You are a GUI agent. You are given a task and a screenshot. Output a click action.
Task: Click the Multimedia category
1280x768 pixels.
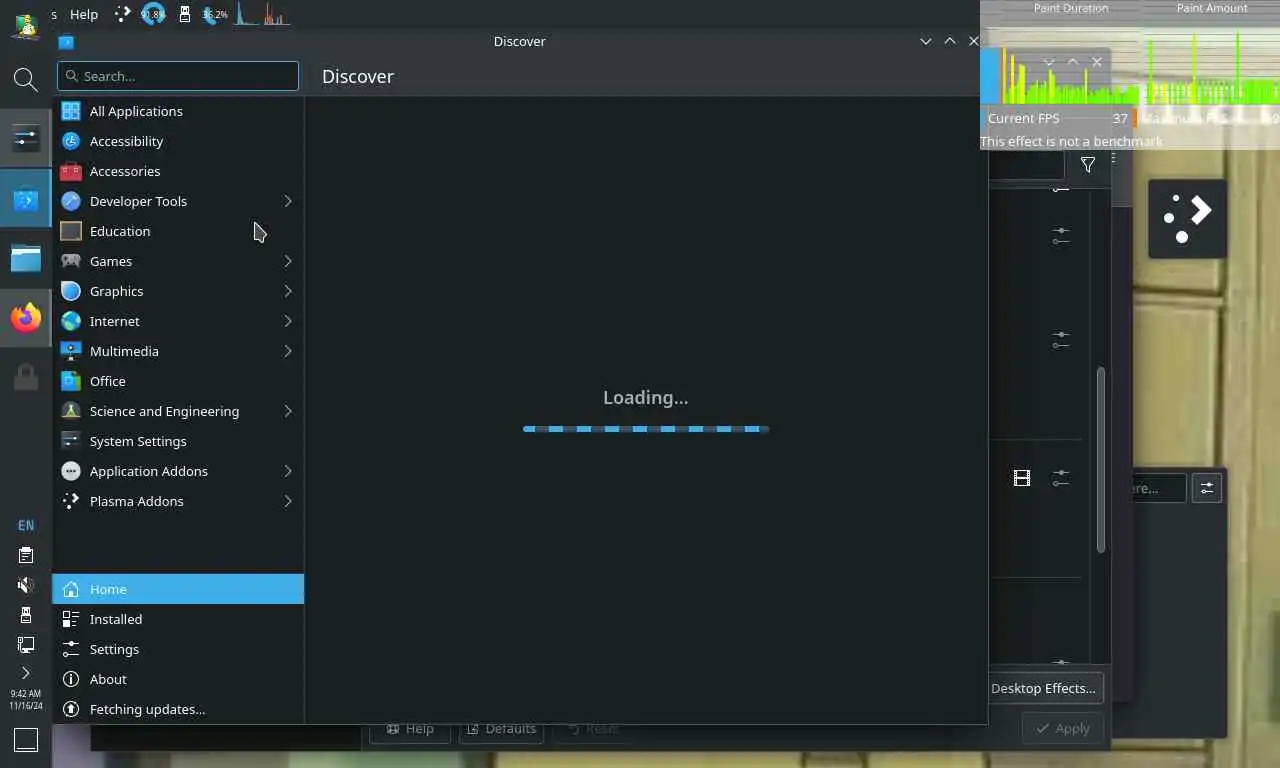178,351
